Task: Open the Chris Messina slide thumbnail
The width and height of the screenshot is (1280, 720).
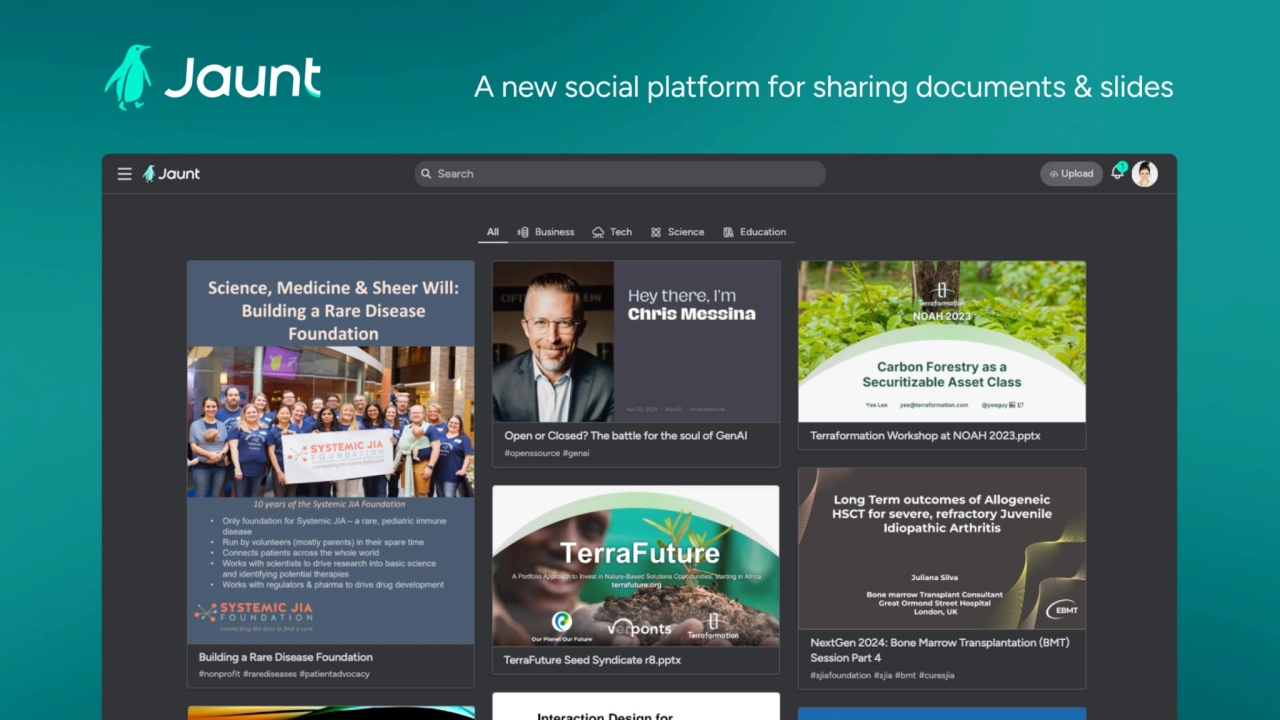Action: (636, 342)
